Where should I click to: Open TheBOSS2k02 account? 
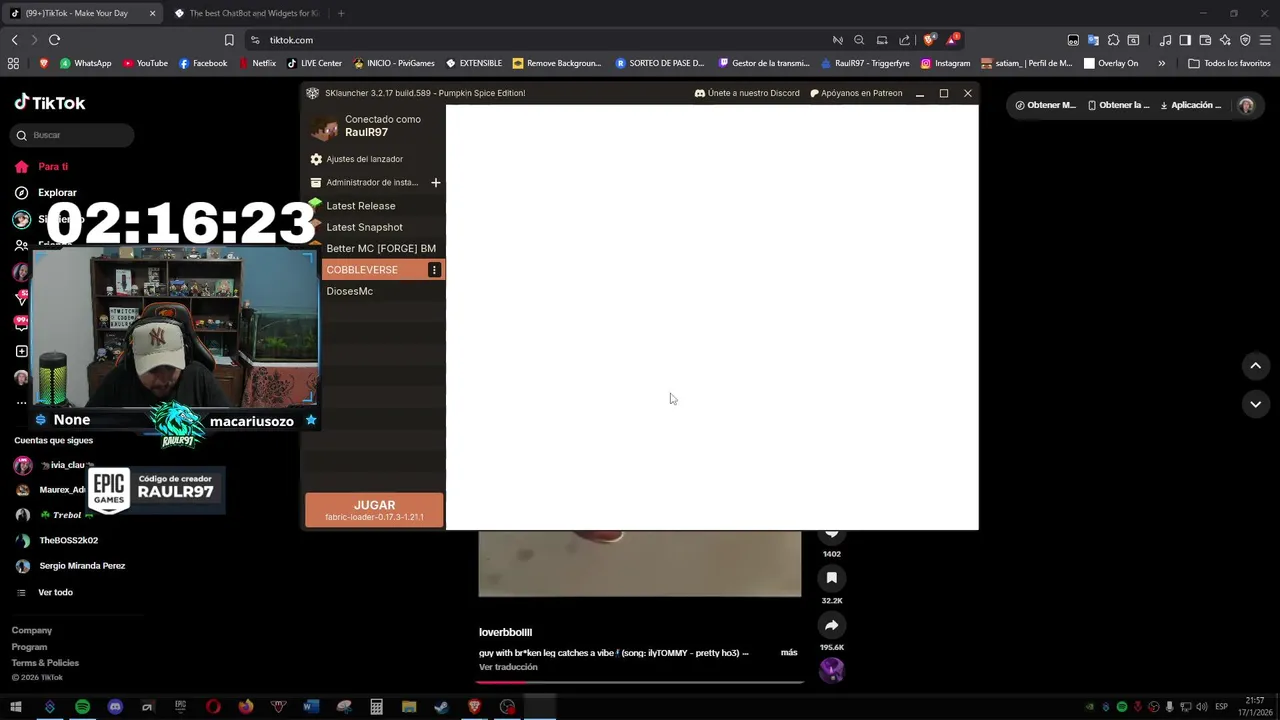point(56,540)
